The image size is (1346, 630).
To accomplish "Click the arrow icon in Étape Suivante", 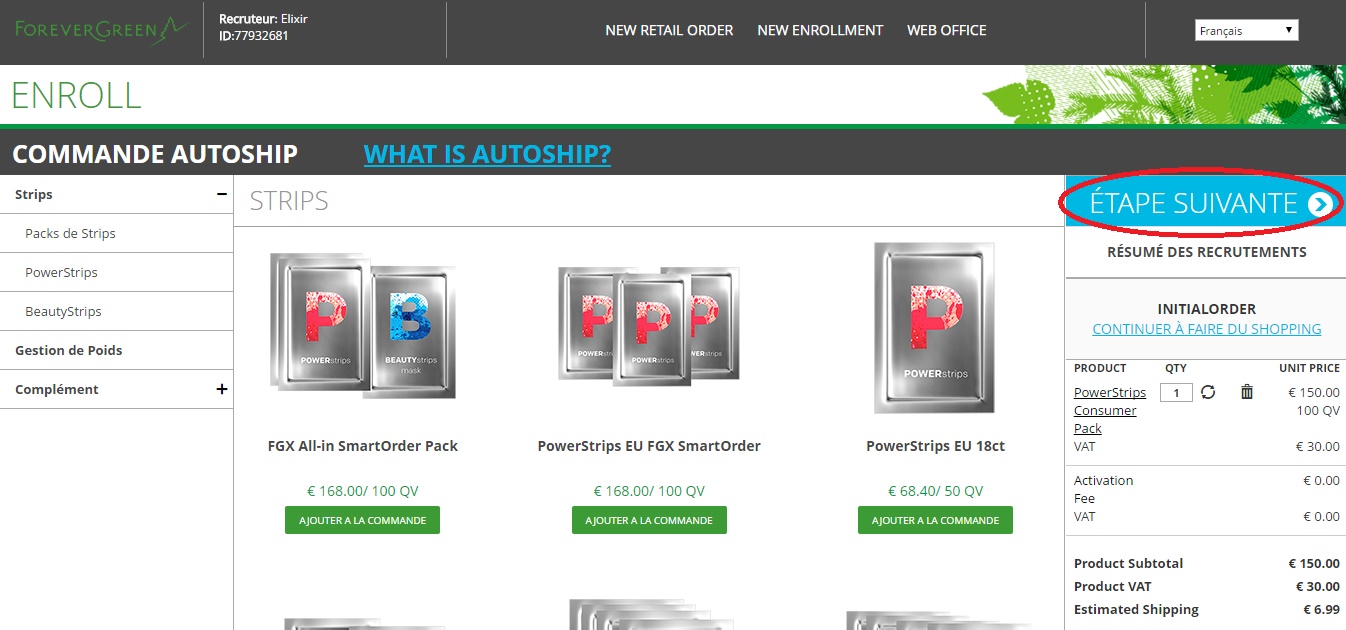I will click(x=1320, y=204).
